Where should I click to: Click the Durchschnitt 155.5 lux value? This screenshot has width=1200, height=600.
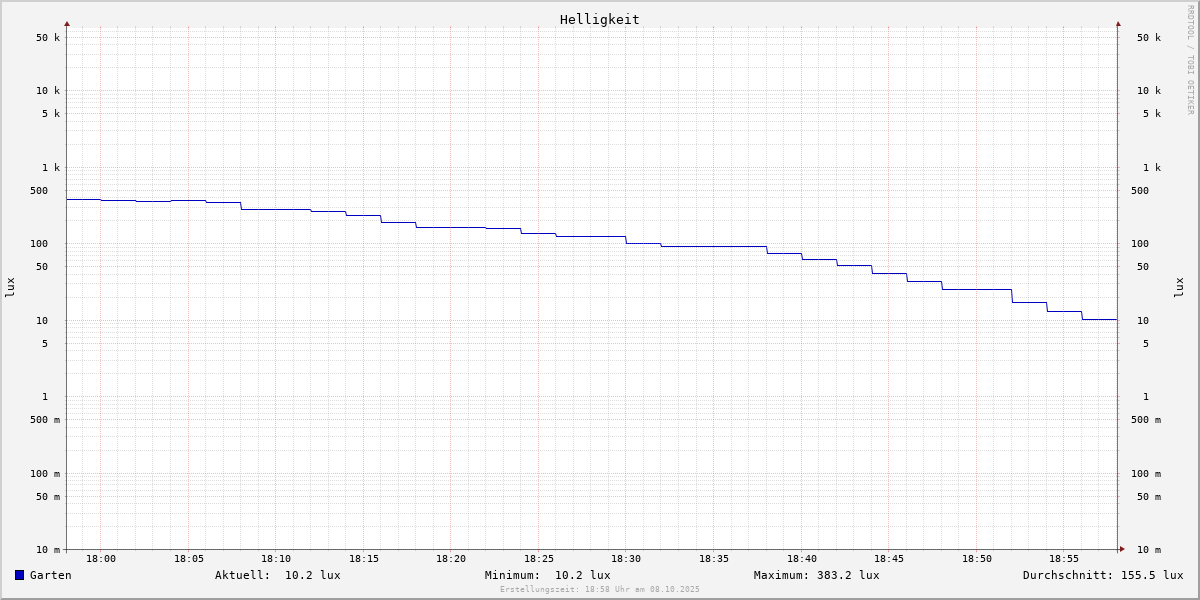[x=1102, y=575]
